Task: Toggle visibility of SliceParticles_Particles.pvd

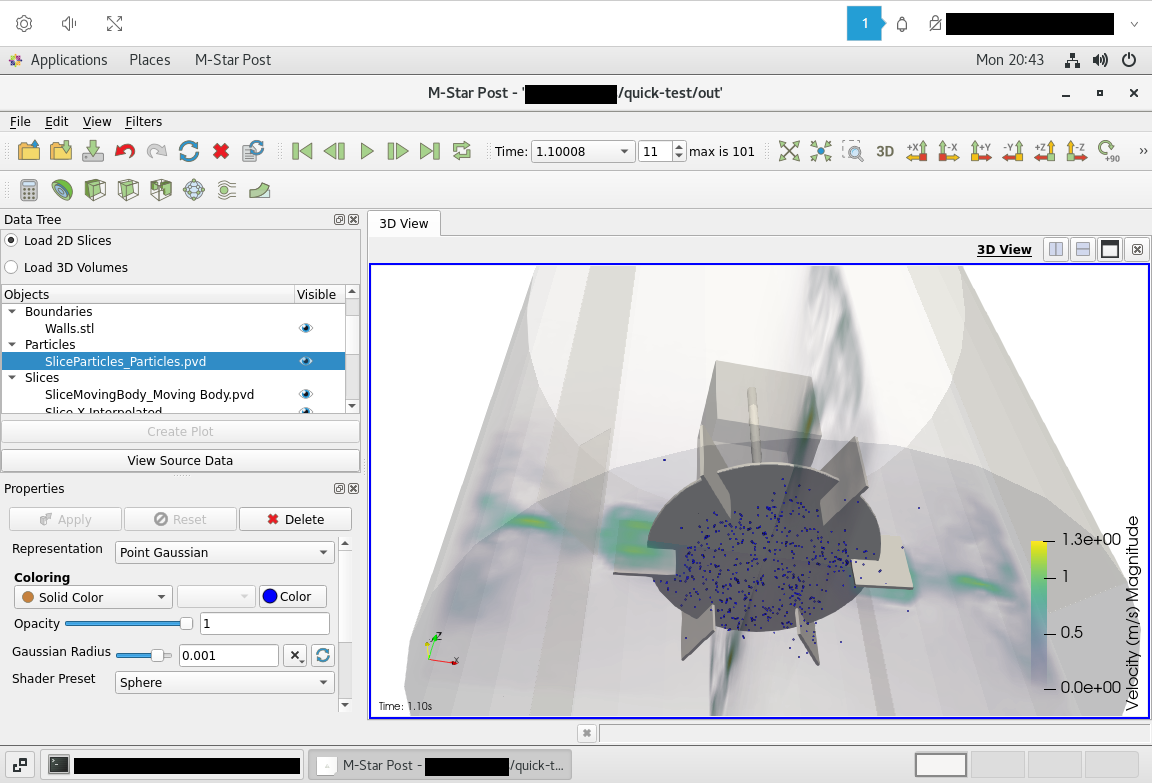Action: tap(306, 361)
